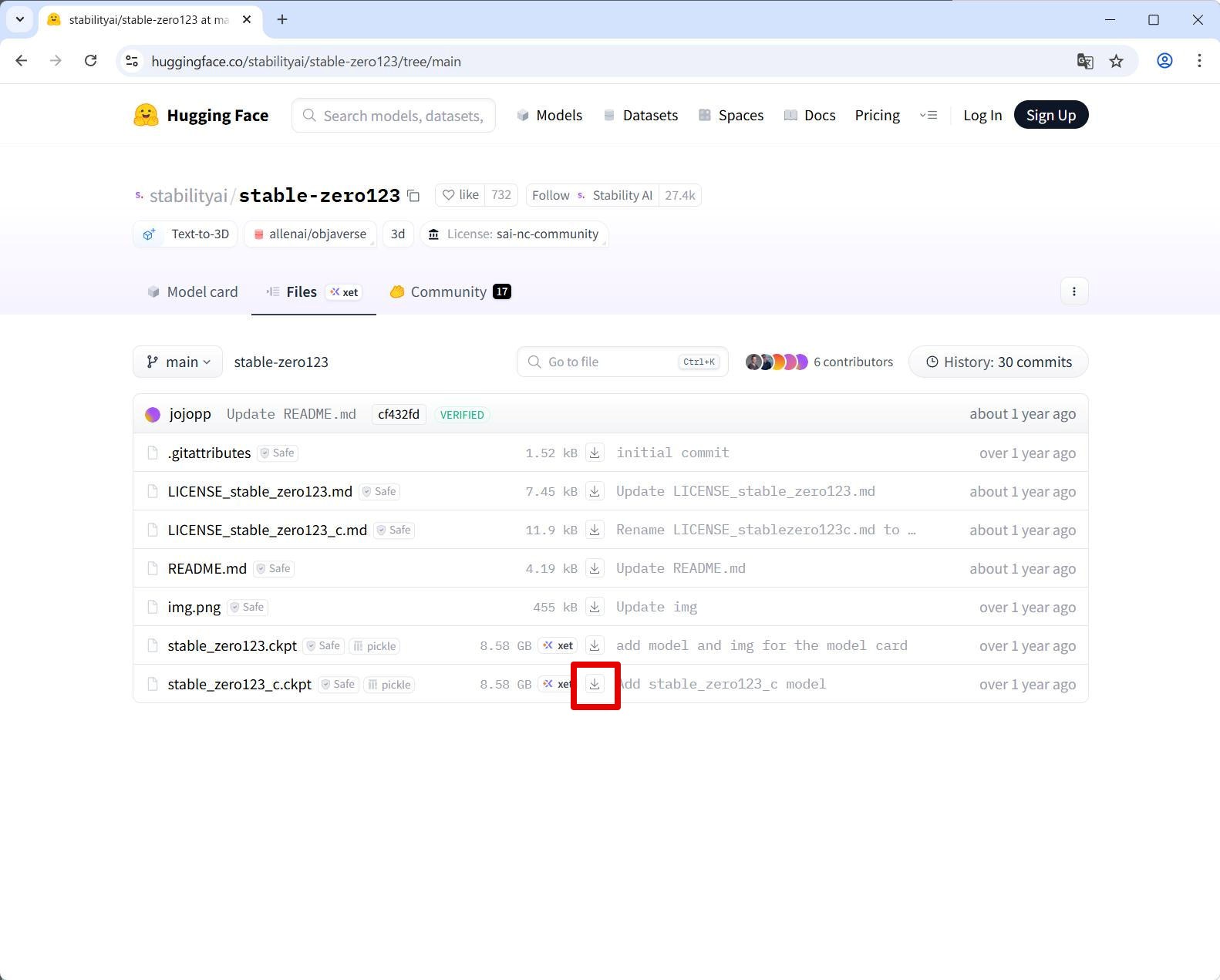Focus the Search models, datasets field
The width and height of the screenshot is (1220, 980).
tap(393, 115)
